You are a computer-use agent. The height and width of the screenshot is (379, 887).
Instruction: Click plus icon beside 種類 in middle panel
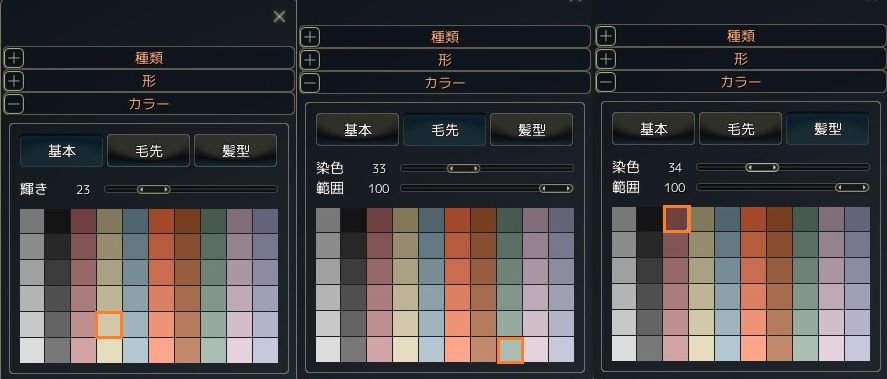(310, 37)
